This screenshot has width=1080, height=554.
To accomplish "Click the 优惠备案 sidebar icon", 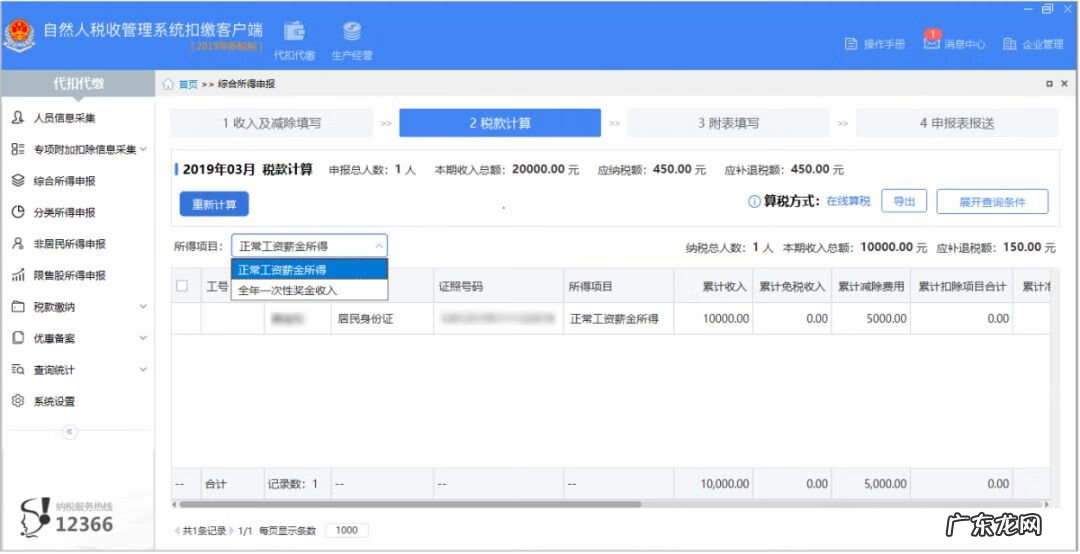I will (19, 338).
